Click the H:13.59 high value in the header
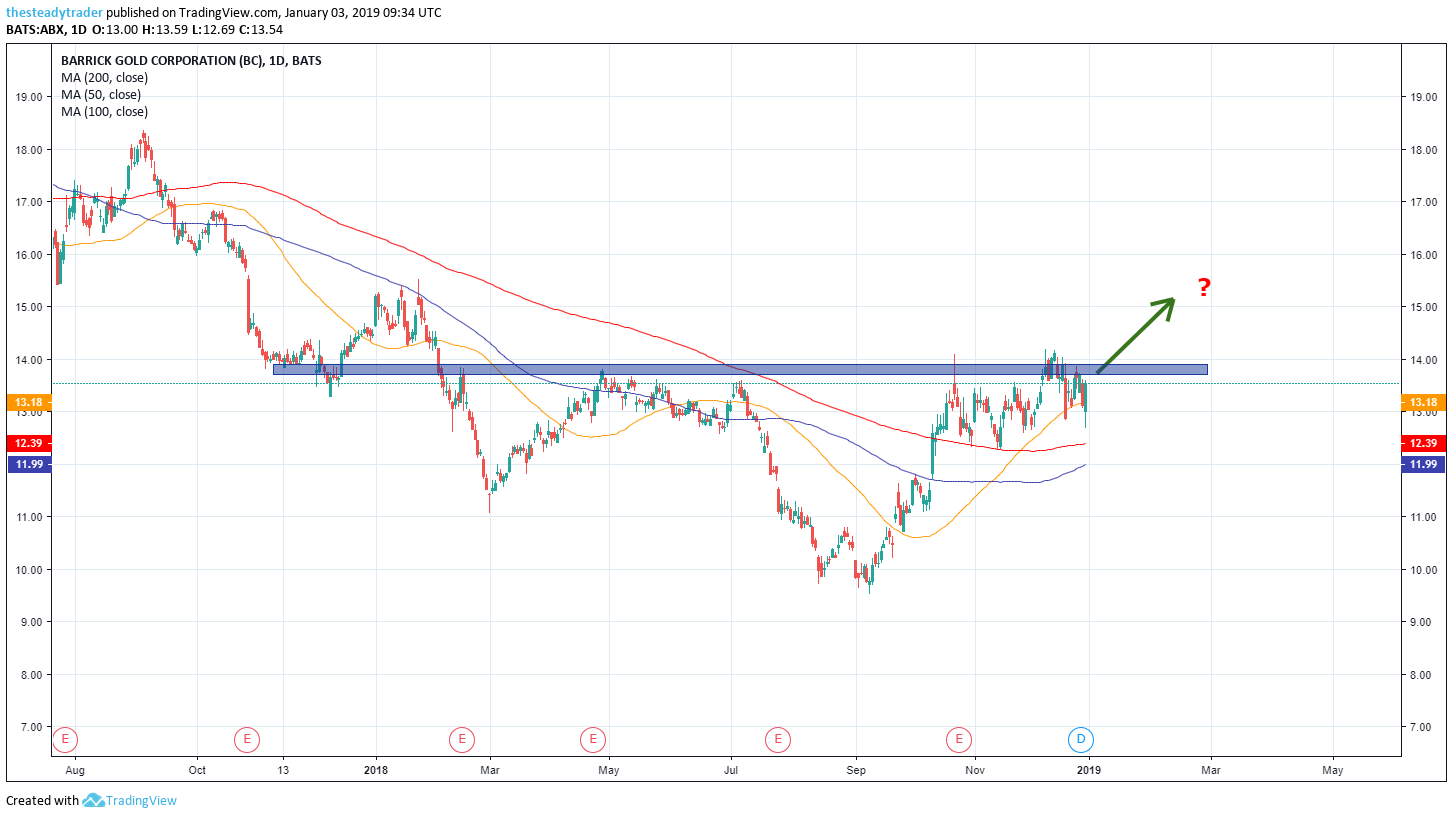This screenshot has width=1453, height=818. click(x=165, y=29)
